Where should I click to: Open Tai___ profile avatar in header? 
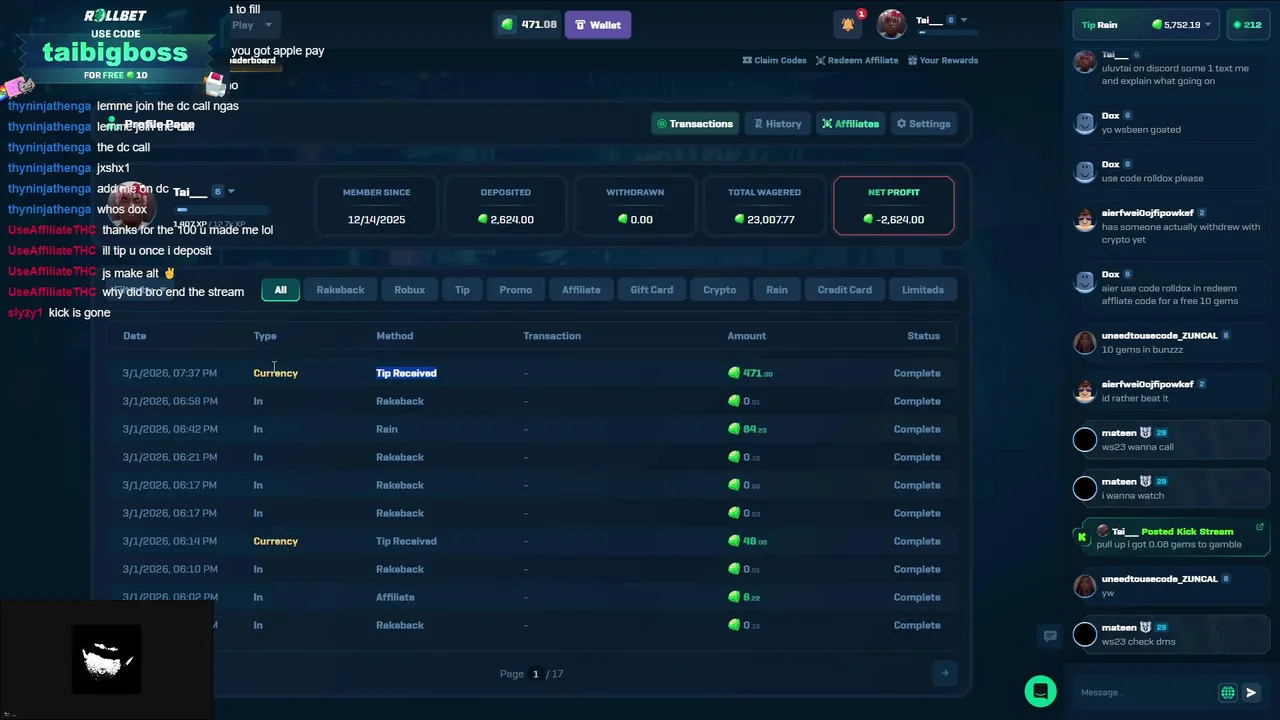tap(891, 24)
